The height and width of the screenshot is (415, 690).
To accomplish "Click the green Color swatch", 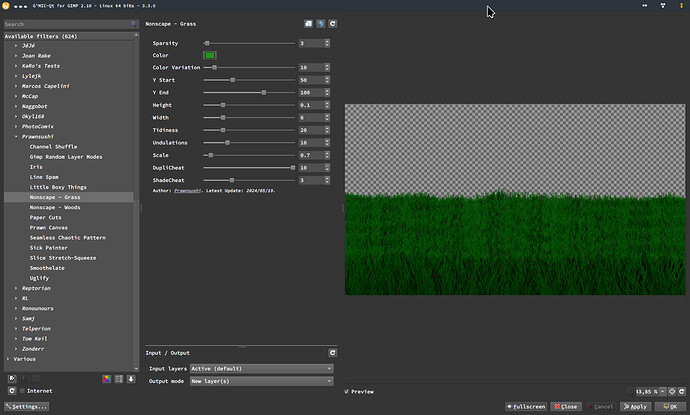I will 210,55.
